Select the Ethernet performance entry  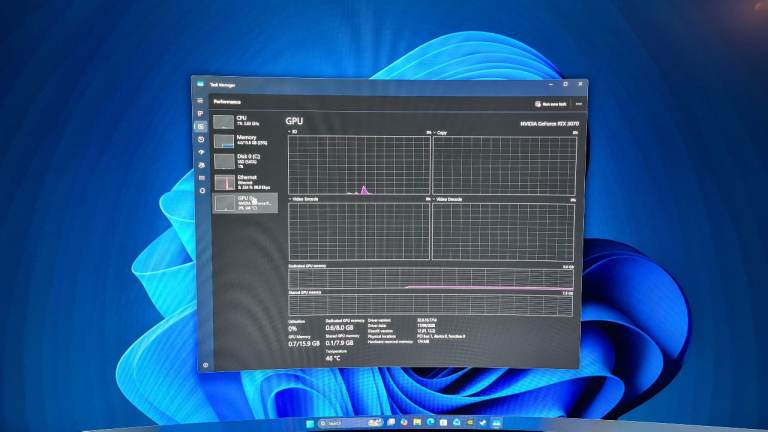[245, 182]
